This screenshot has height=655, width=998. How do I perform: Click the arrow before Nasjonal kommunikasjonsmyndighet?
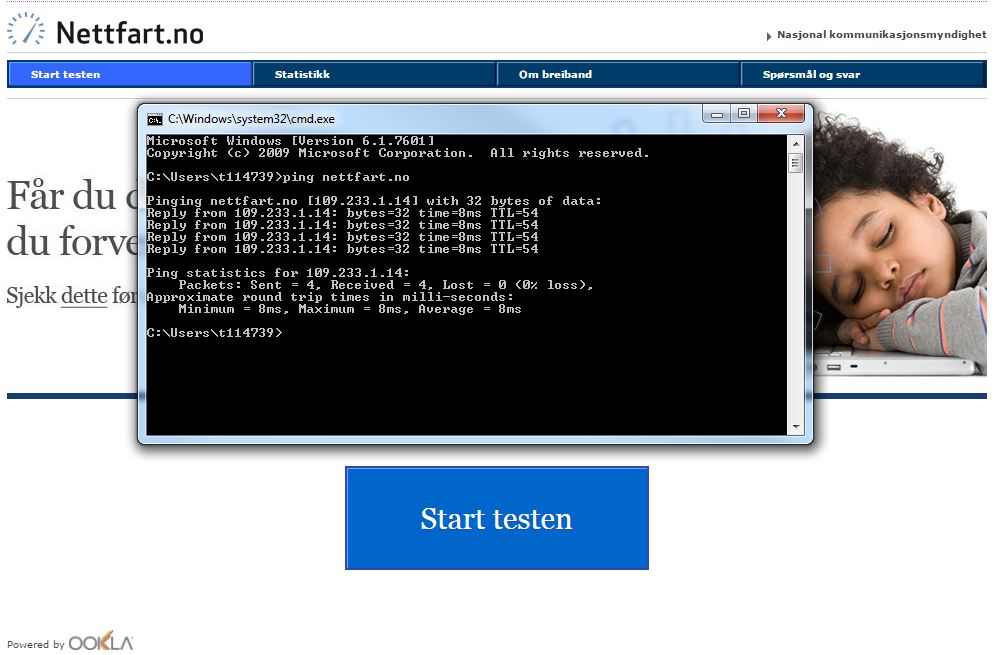tap(769, 36)
